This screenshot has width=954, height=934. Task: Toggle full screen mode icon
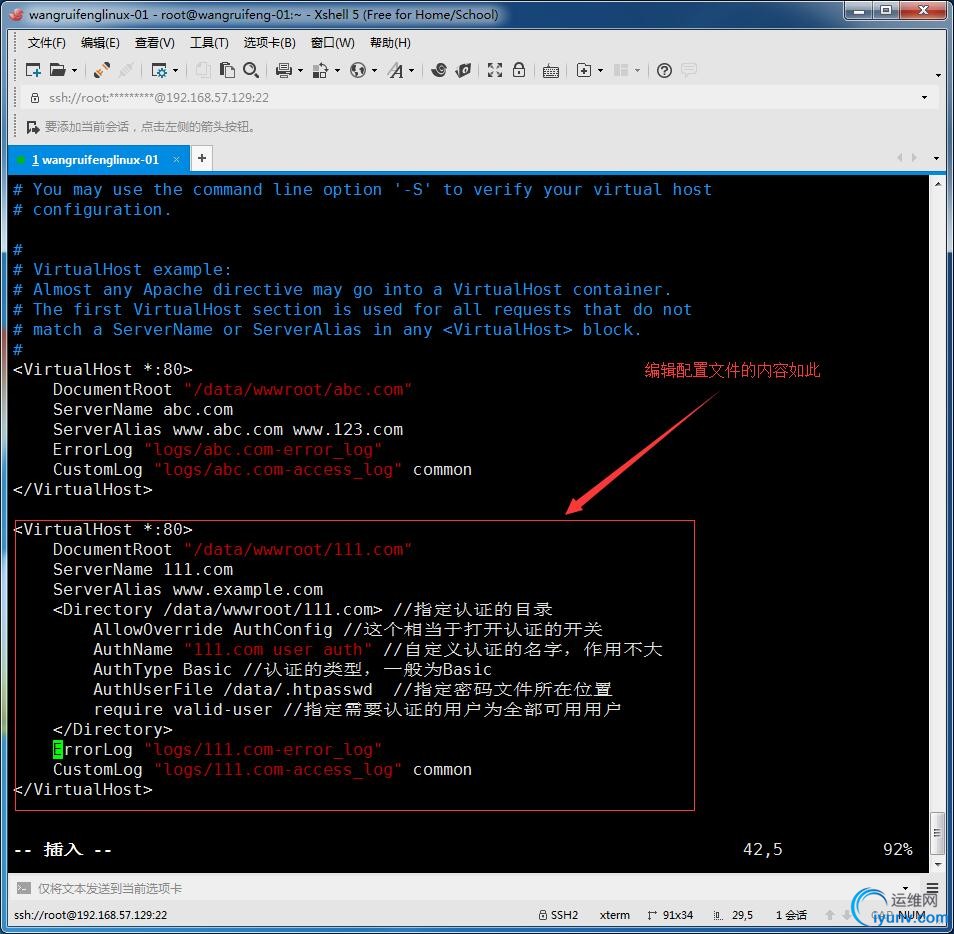(x=495, y=70)
